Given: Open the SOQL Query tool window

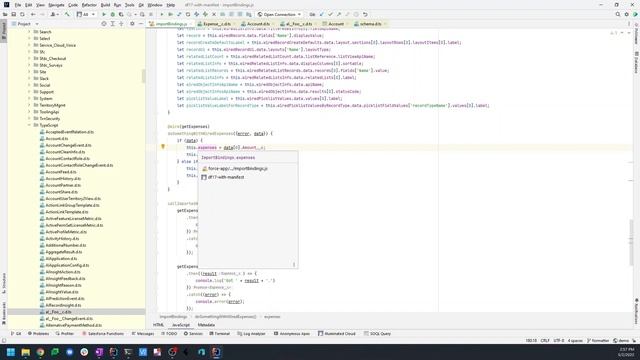Looking at the screenshot, I should 378,333.
